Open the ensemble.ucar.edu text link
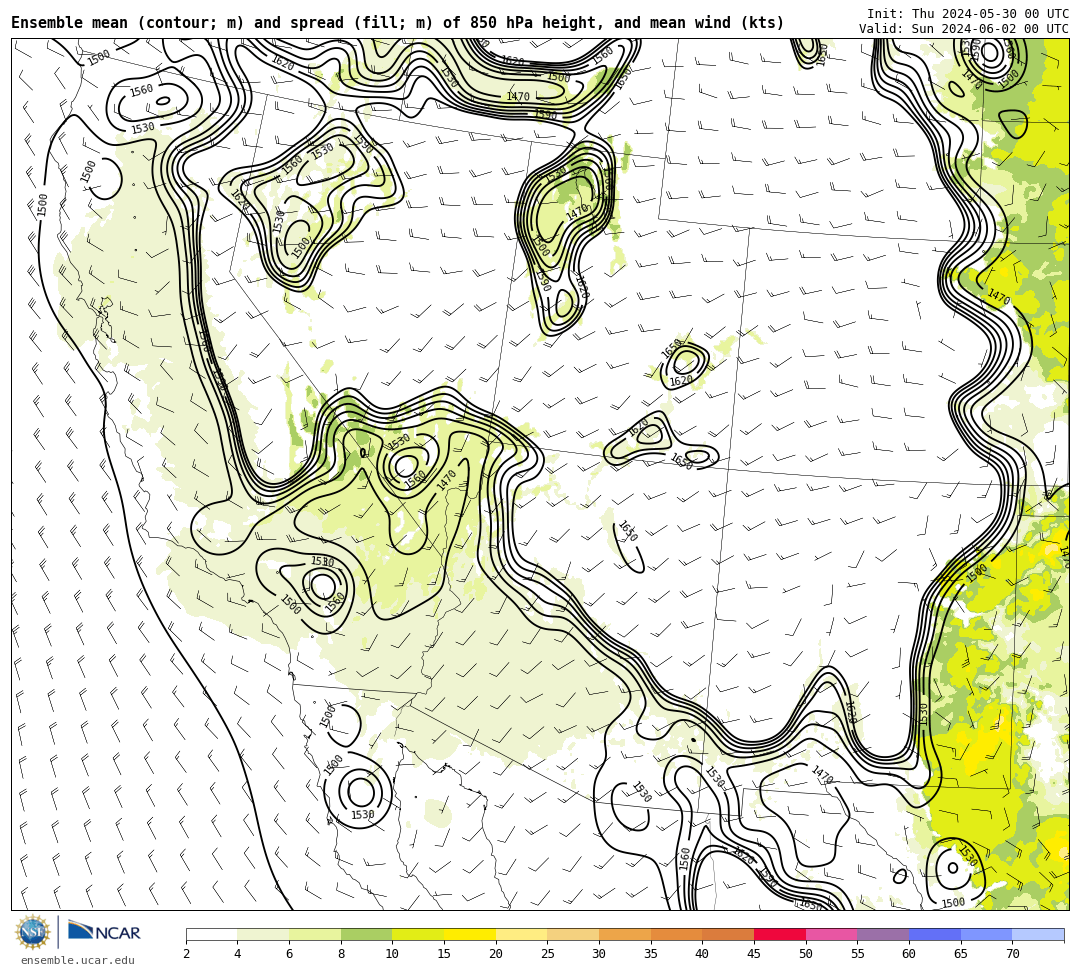This screenshot has height=973, width=1080. point(78,960)
